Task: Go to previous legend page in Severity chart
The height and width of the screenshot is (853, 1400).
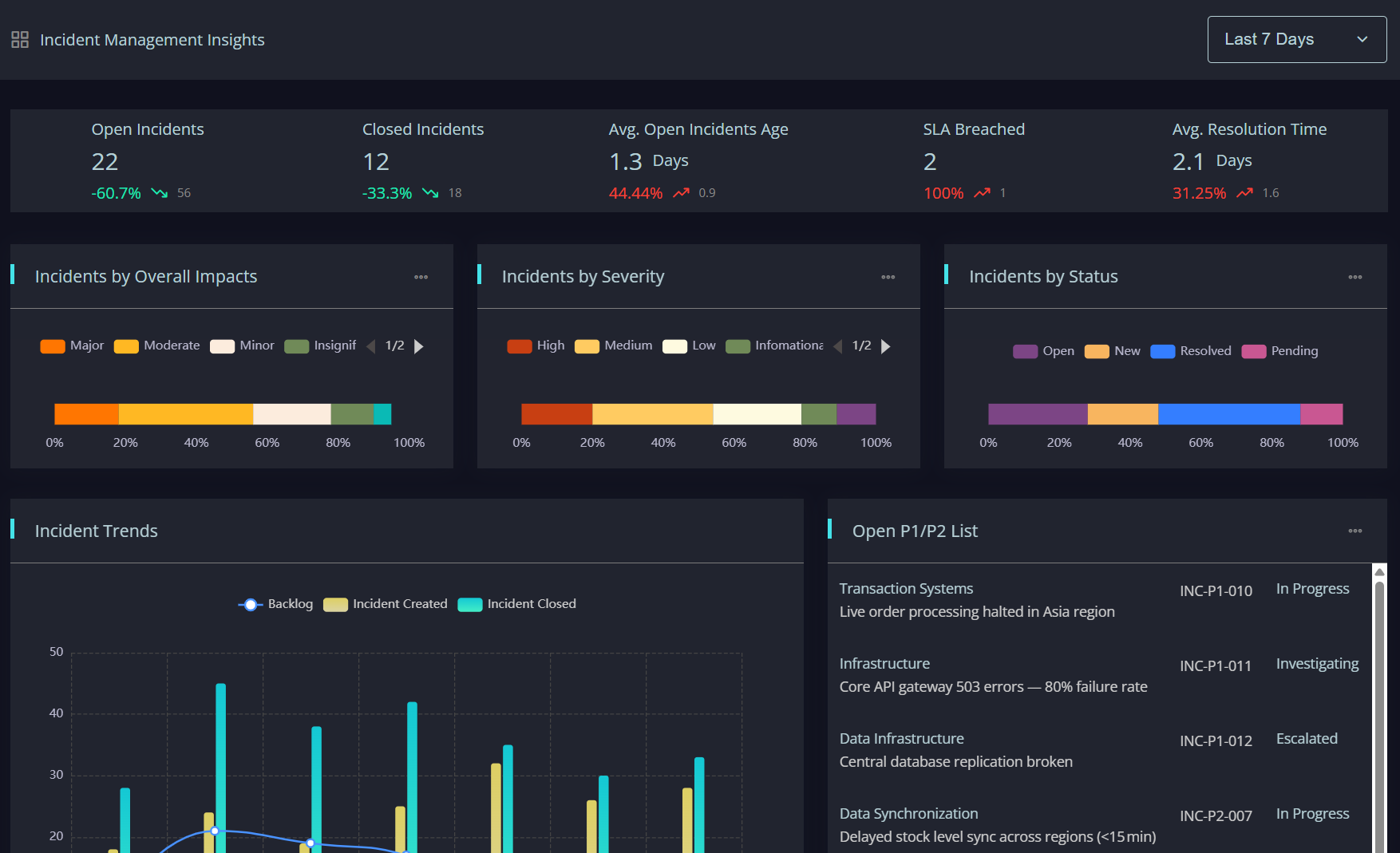Action: coord(838,346)
